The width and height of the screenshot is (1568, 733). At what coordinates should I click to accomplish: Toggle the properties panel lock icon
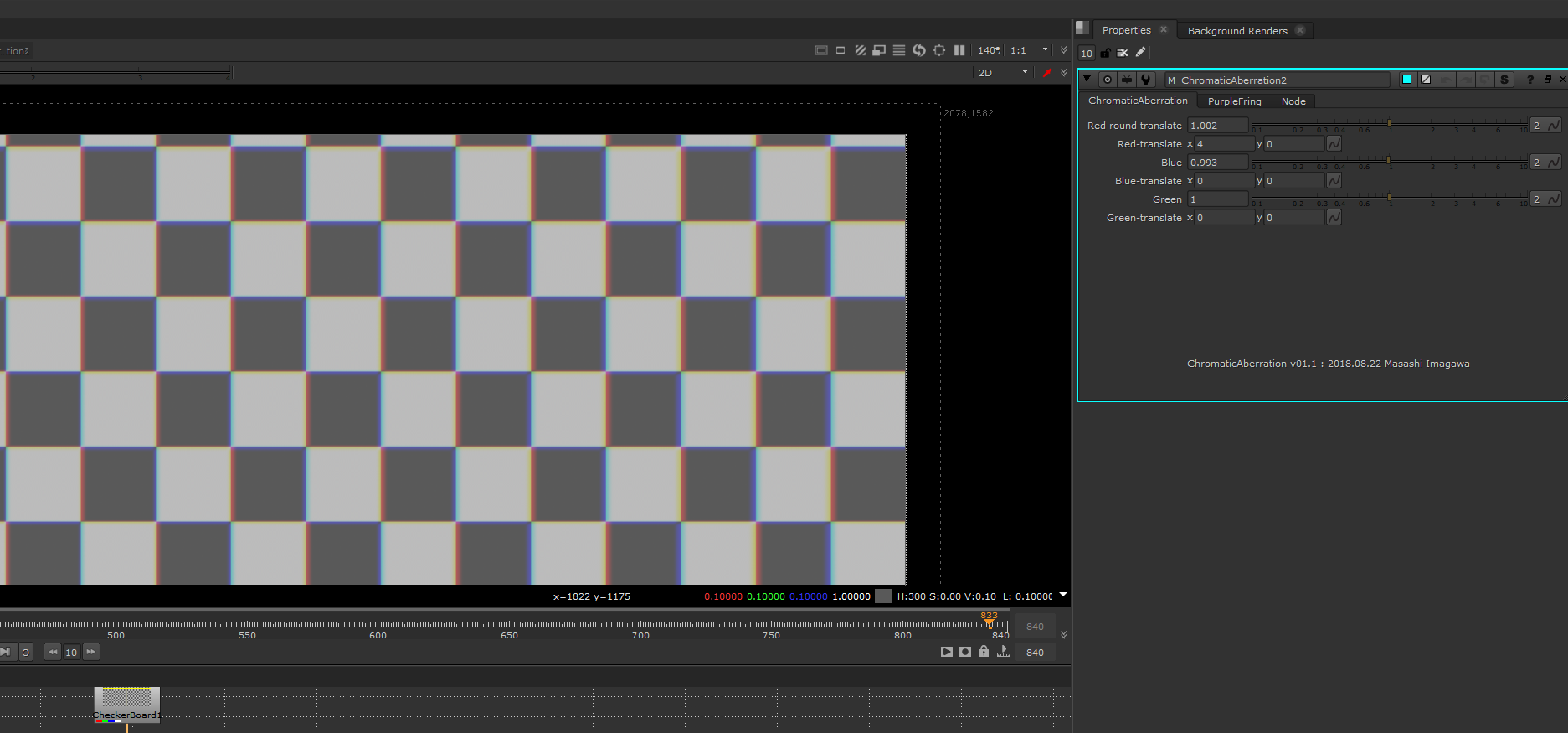point(1105,53)
